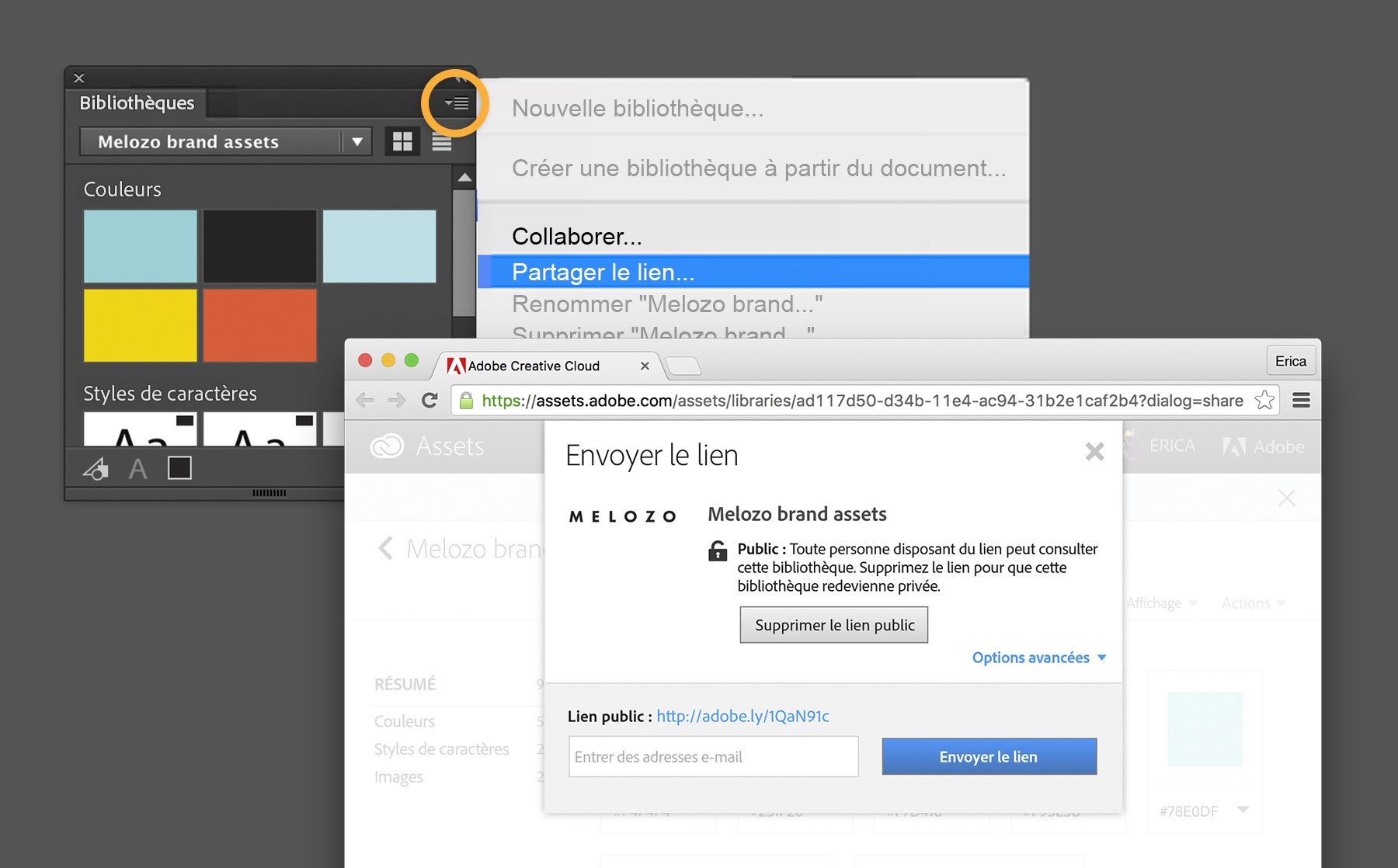This screenshot has height=868, width=1398.
Task: Go forward in the browser
Action: tap(397, 401)
